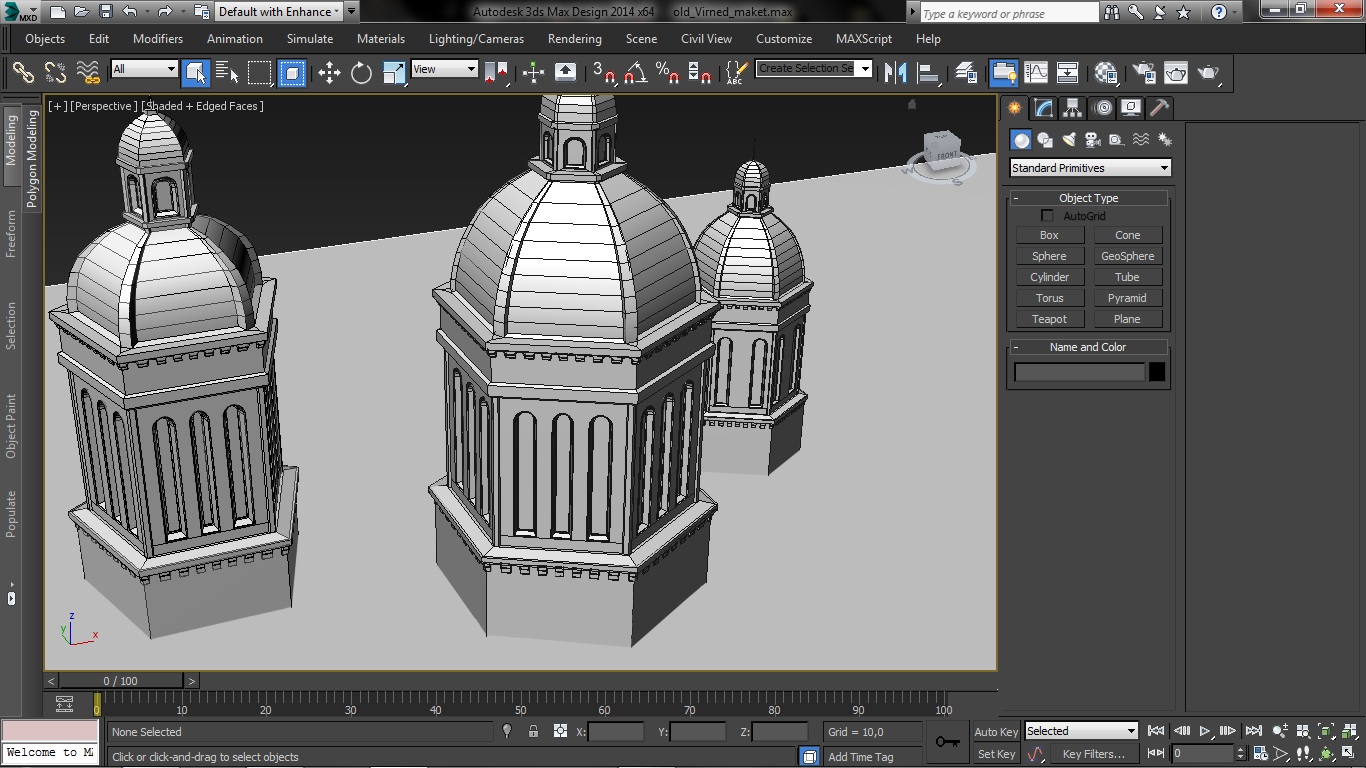Image resolution: width=1366 pixels, height=768 pixels.
Task: Toggle the Auto Key button
Action: click(995, 731)
